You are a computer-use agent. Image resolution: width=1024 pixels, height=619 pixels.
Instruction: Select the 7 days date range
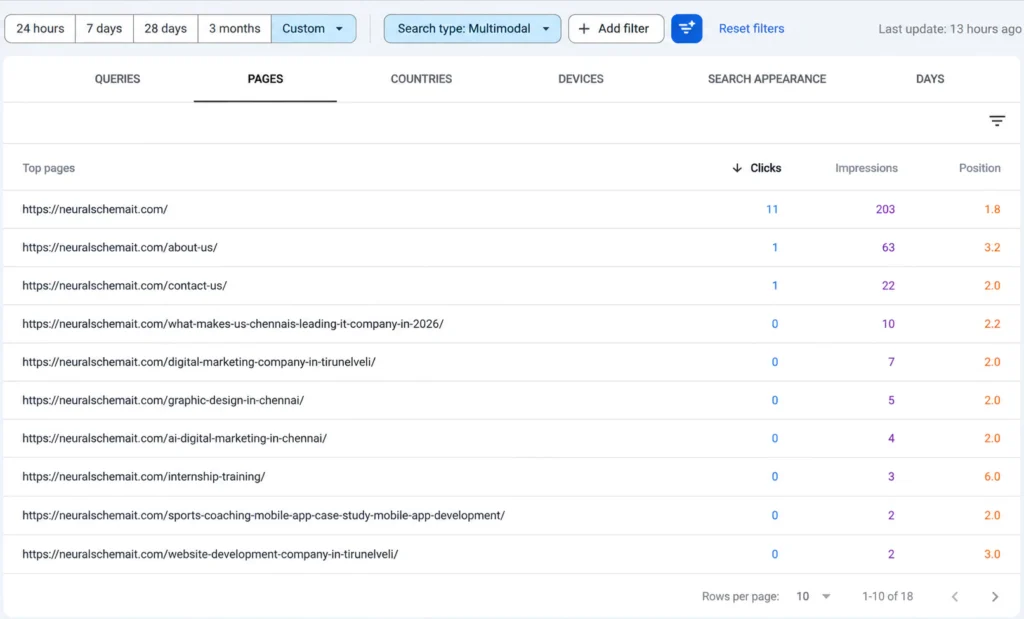pyautogui.click(x=104, y=29)
